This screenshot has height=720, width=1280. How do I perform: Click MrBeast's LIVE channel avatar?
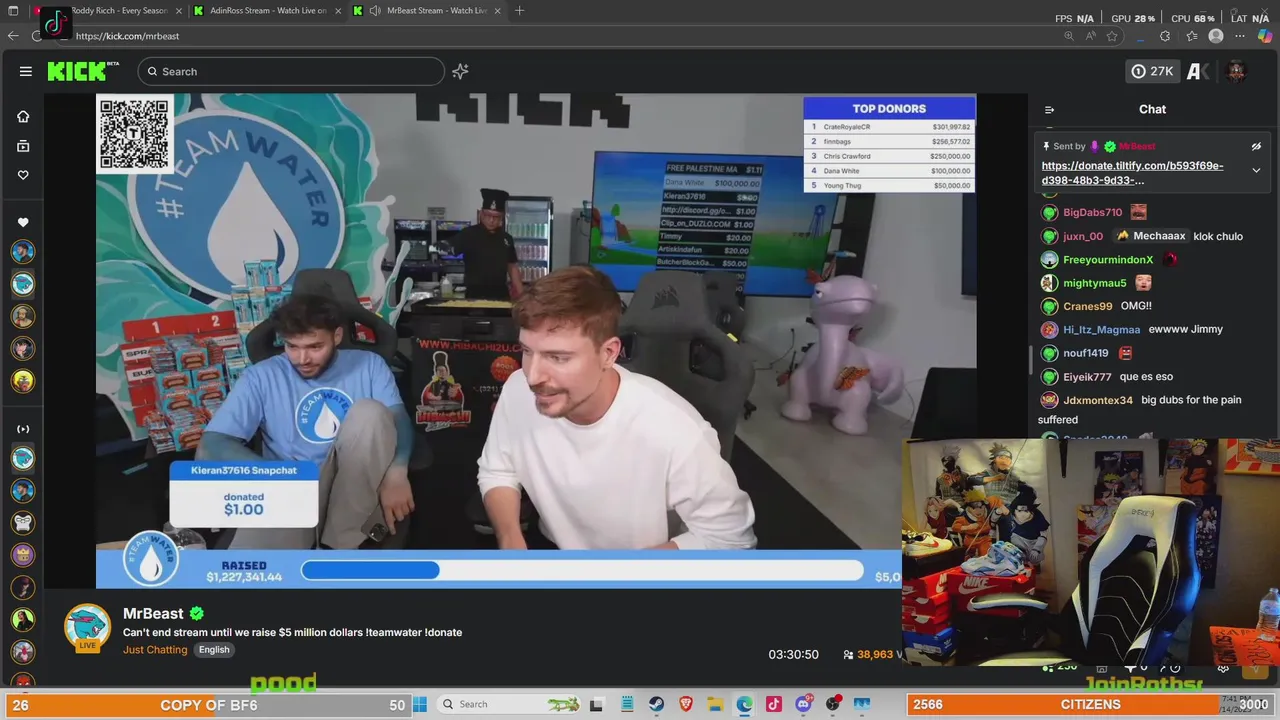(88, 628)
